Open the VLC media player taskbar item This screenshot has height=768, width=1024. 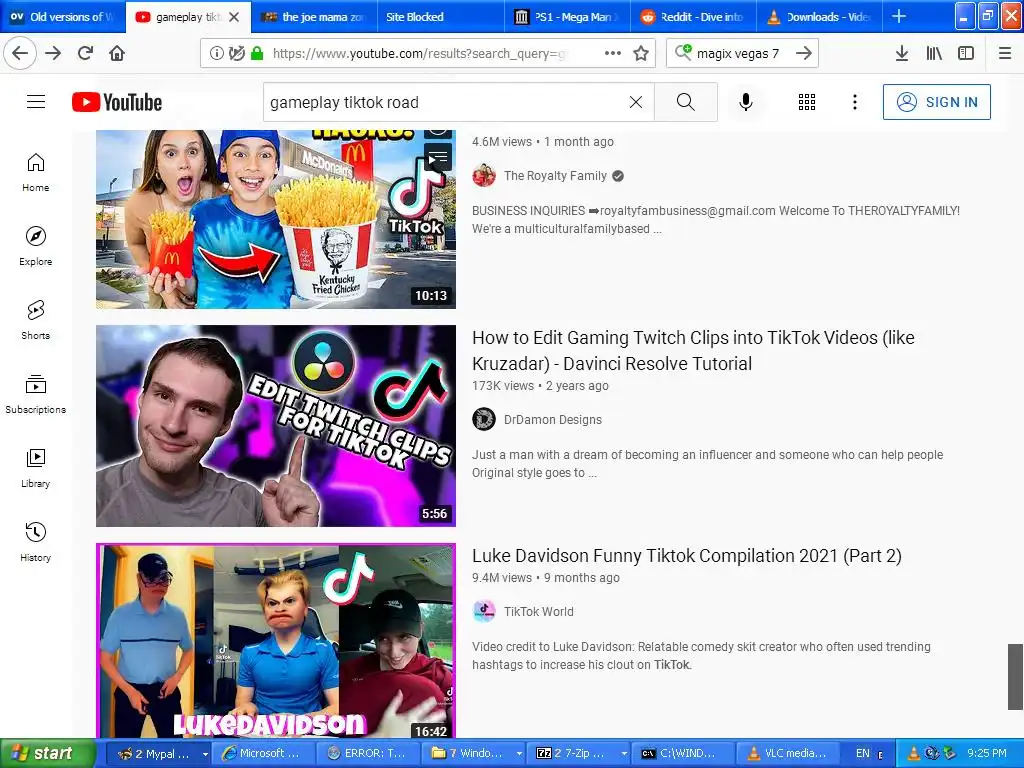coord(788,754)
